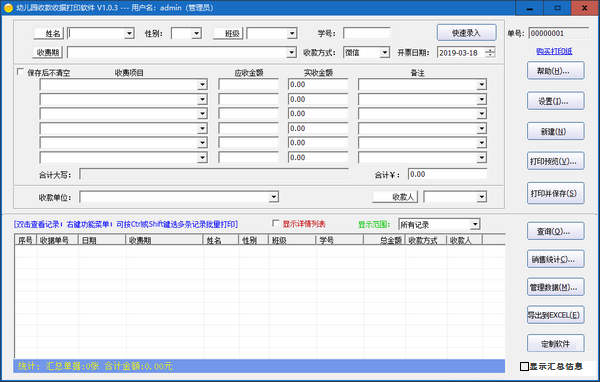Screen dimensions: 600x382
Task: Click the 收费期 button
Action: pos(48,52)
